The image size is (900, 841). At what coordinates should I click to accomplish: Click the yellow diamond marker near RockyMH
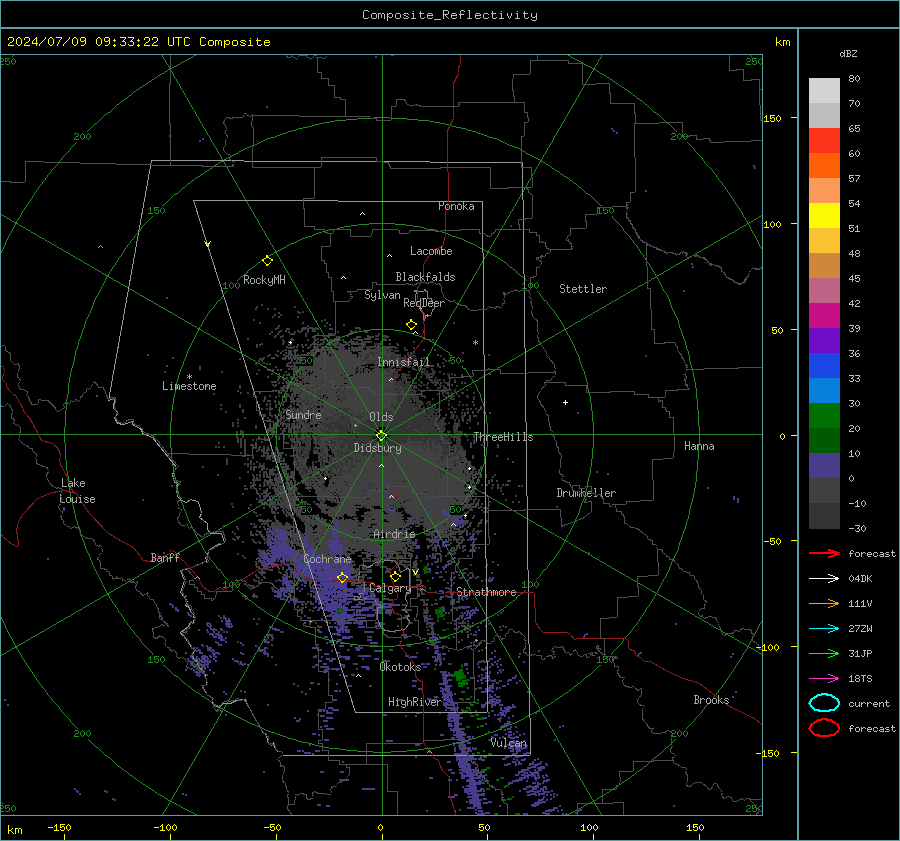click(x=267, y=261)
